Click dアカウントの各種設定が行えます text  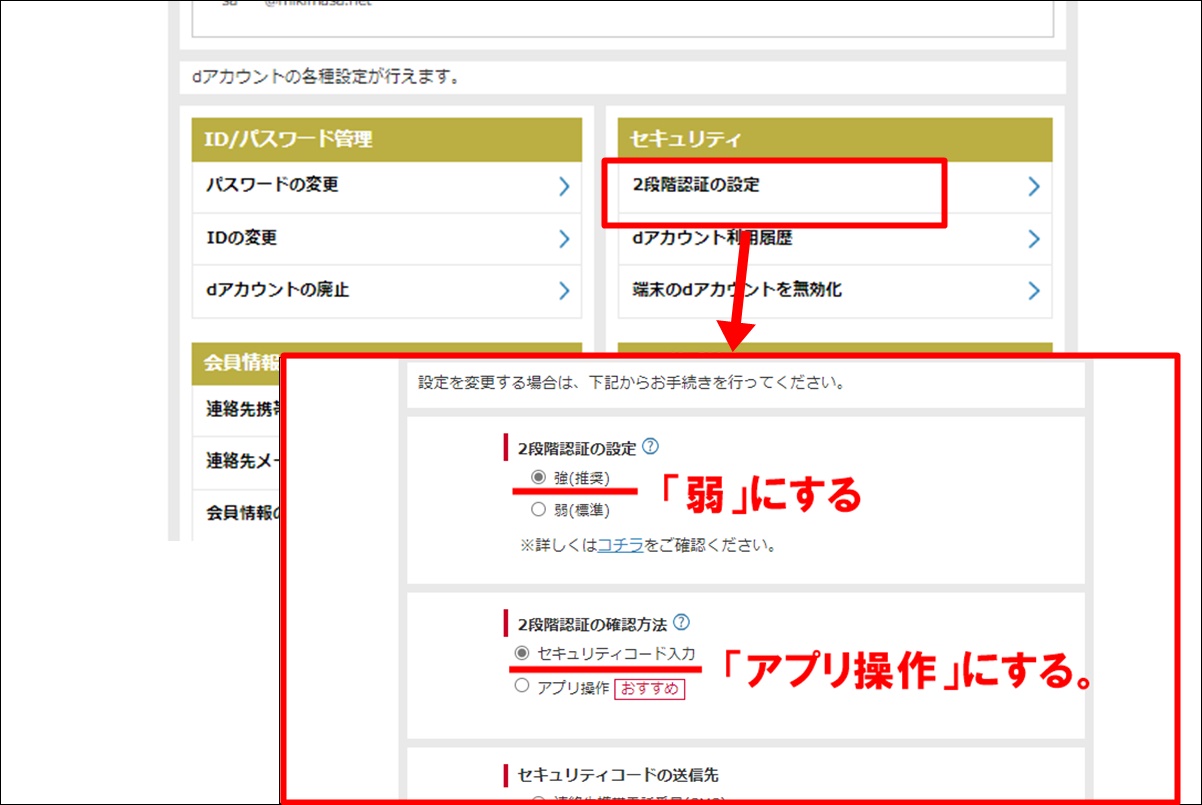326,77
